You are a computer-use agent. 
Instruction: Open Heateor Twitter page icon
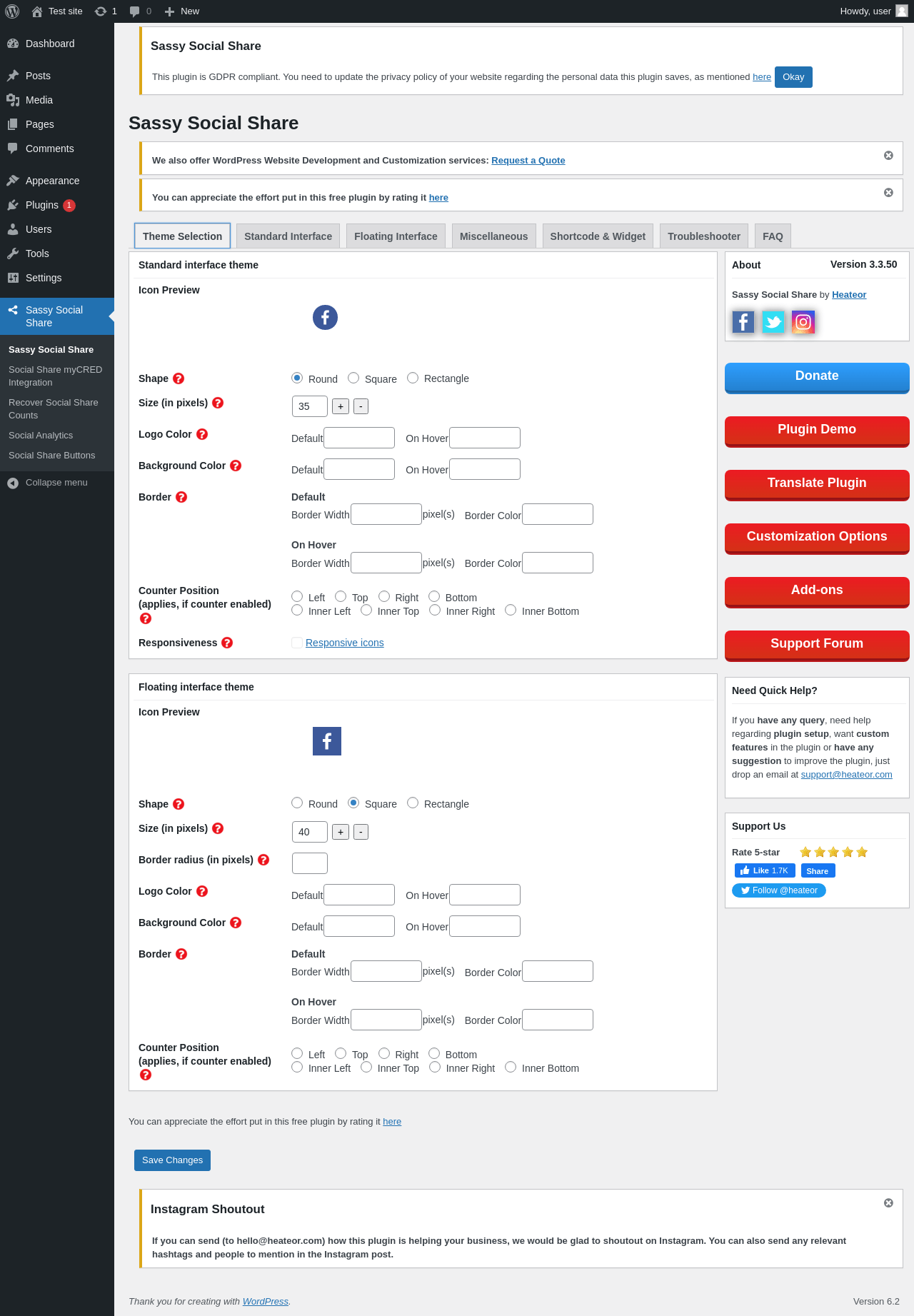pyautogui.click(x=773, y=322)
